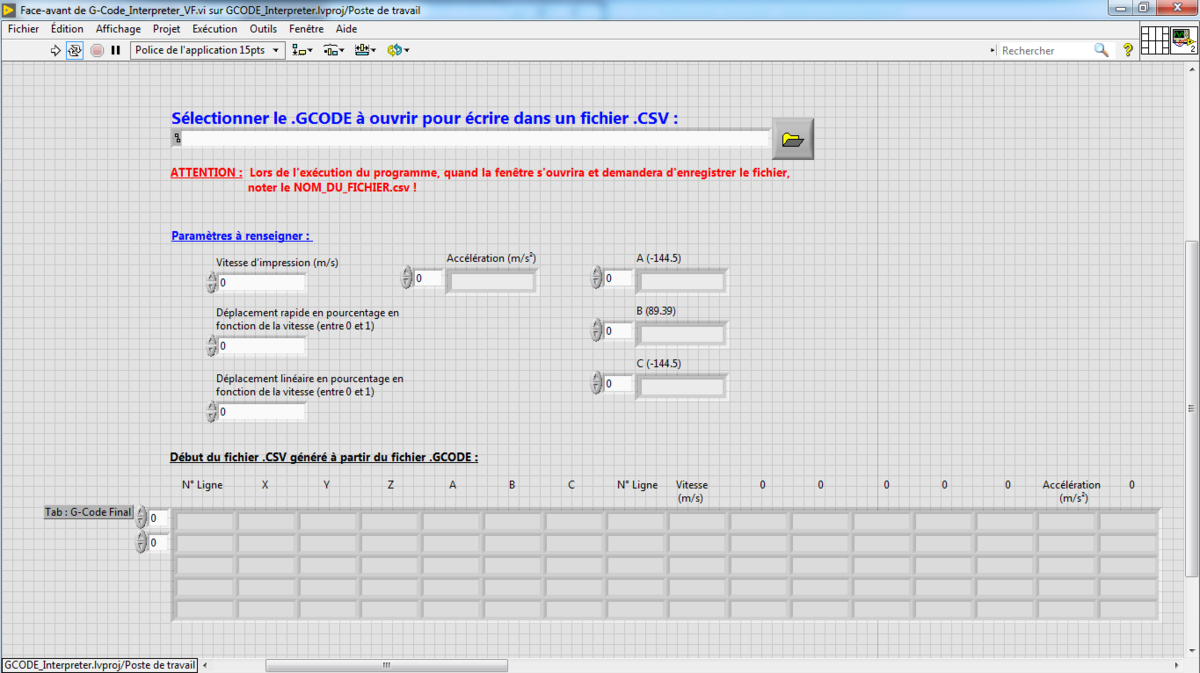Click the Rechercher search box
Image resolution: width=1200 pixels, height=673 pixels.
click(1045, 50)
